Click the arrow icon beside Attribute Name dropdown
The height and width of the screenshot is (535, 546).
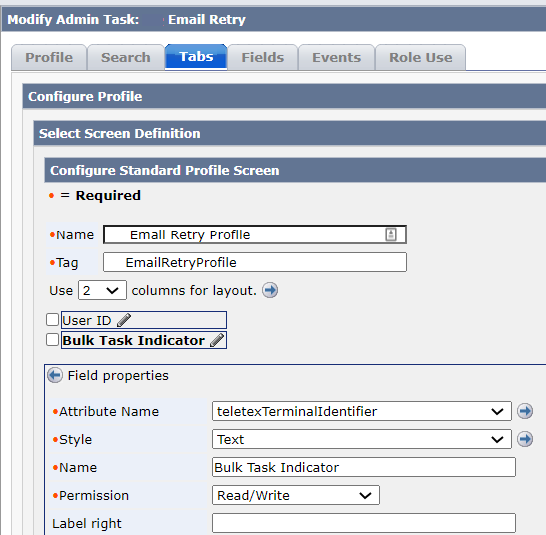pos(525,411)
